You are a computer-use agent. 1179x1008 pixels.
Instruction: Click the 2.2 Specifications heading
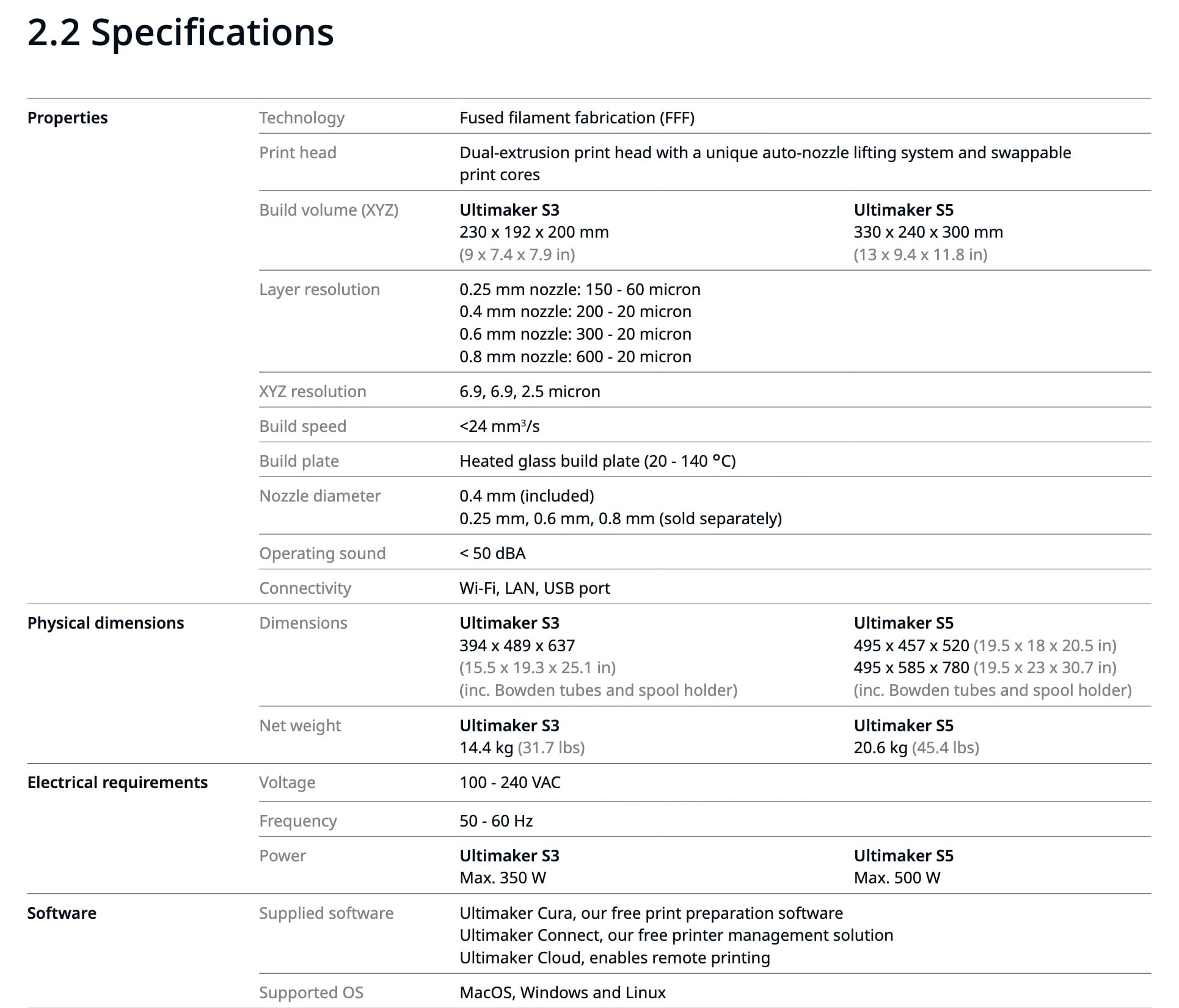[x=181, y=32]
